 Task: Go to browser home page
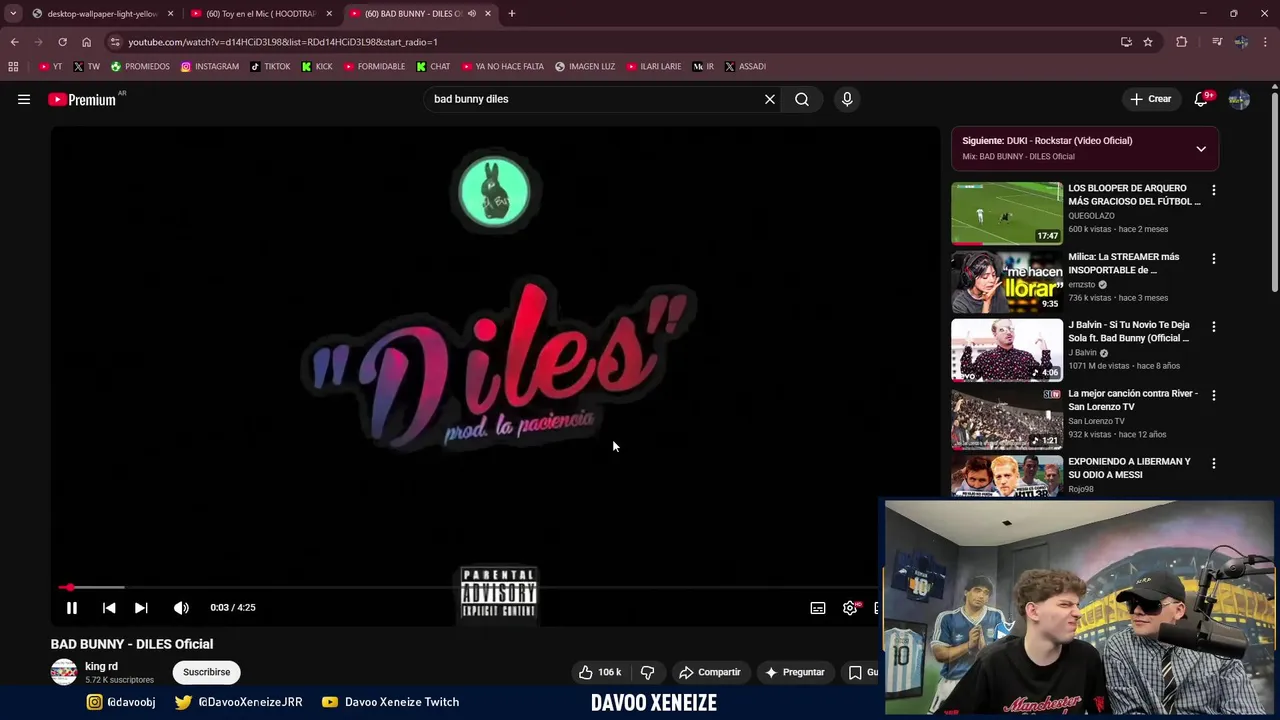pos(86,42)
